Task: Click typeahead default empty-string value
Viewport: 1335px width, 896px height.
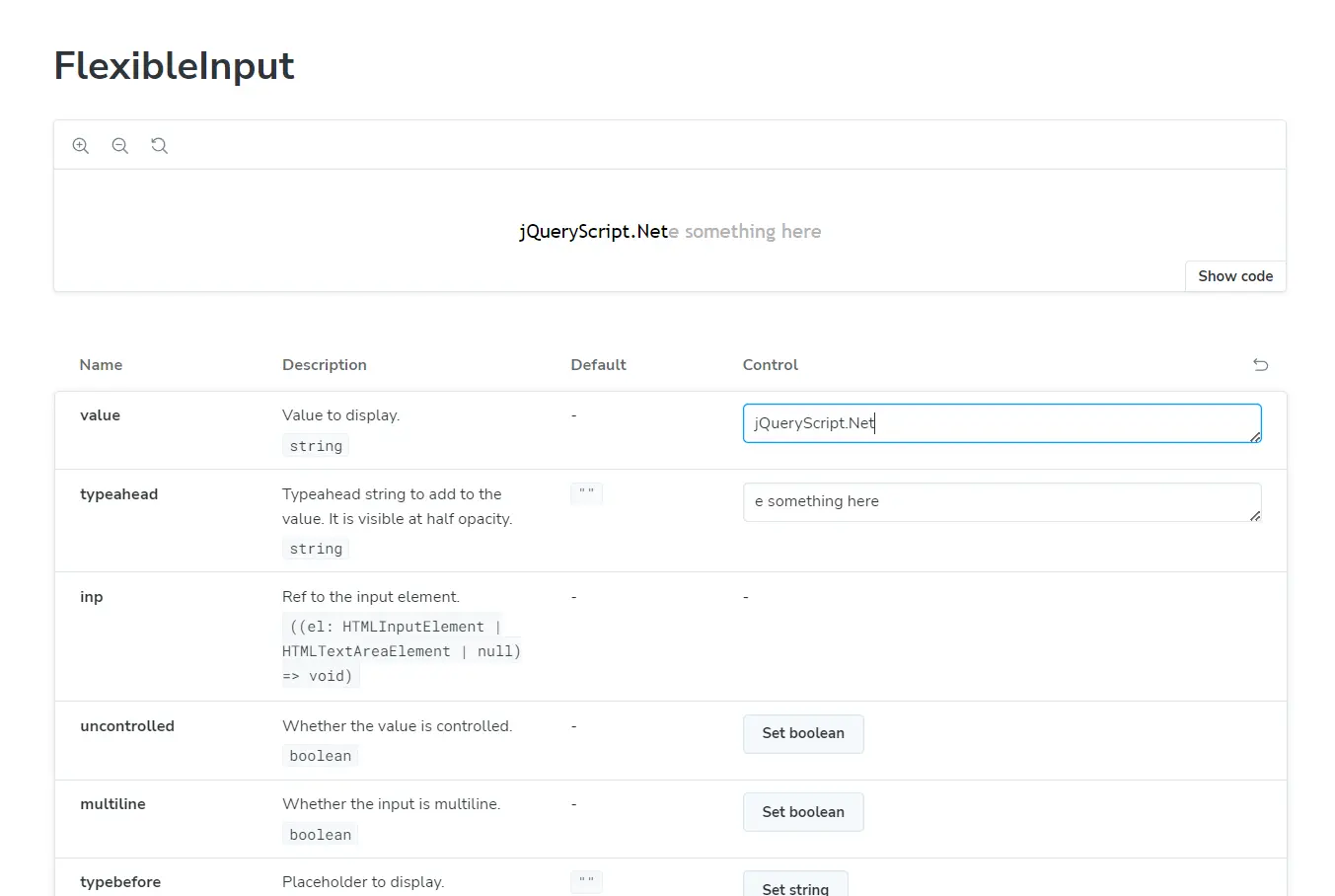Action: point(586,492)
